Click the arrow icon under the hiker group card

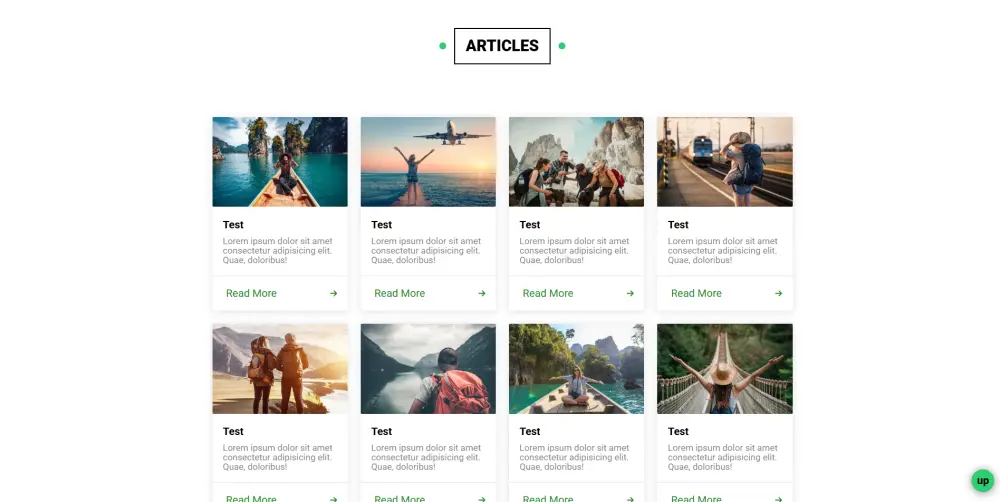pyautogui.click(x=630, y=293)
